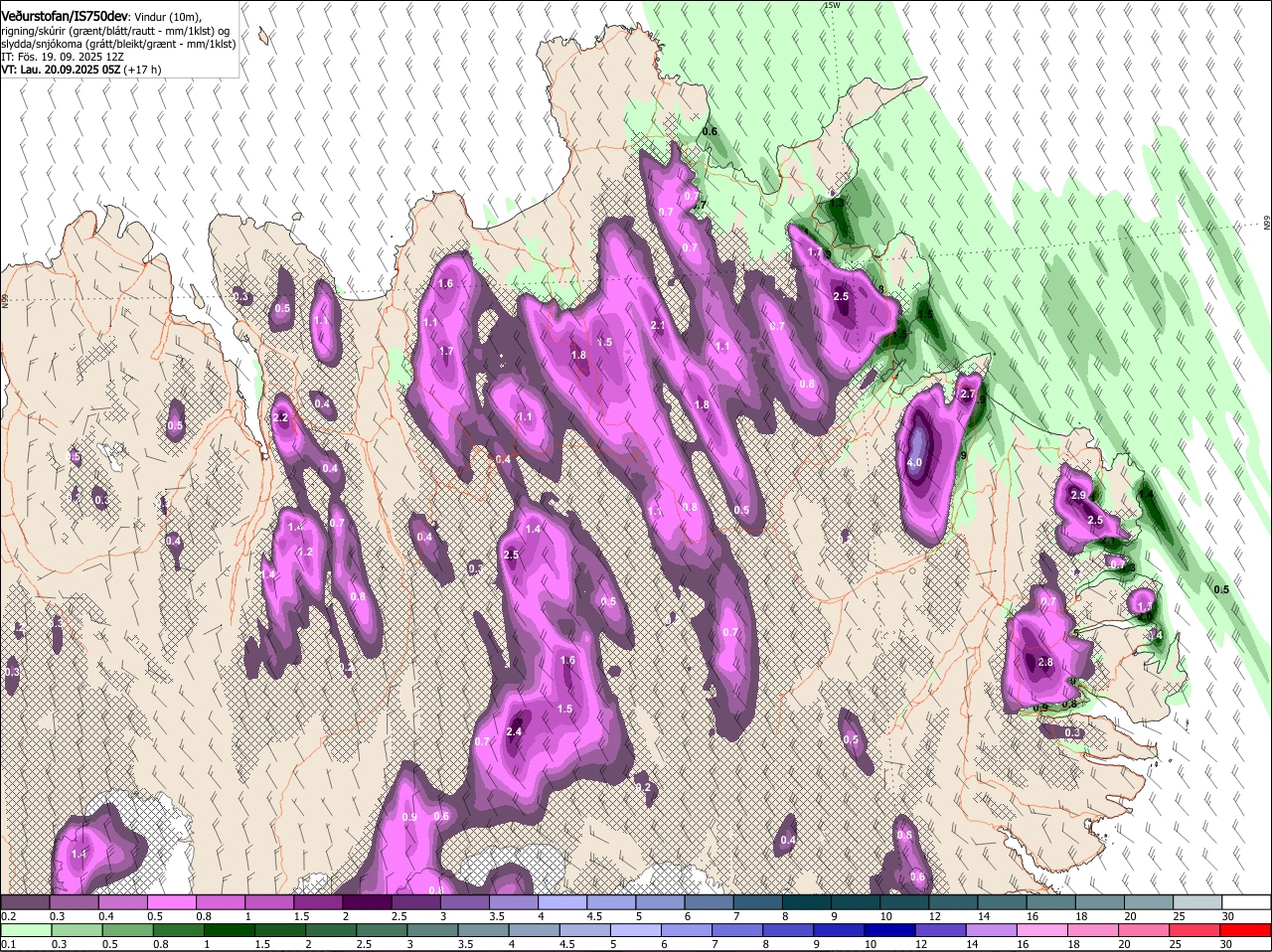The height and width of the screenshot is (952, 1272).
Task: Pick the dark purple 2 swatch in snow scale
Action: coord(367,902)
